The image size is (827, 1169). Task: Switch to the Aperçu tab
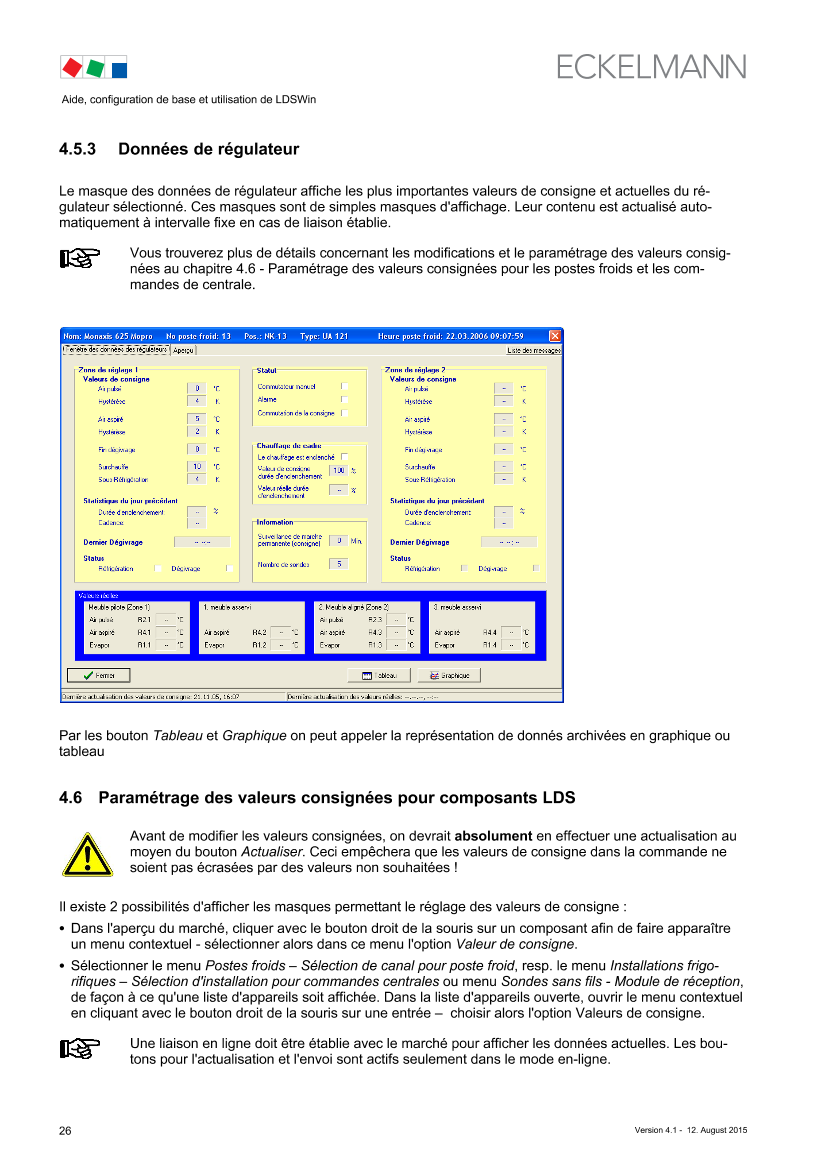(183, 351)
